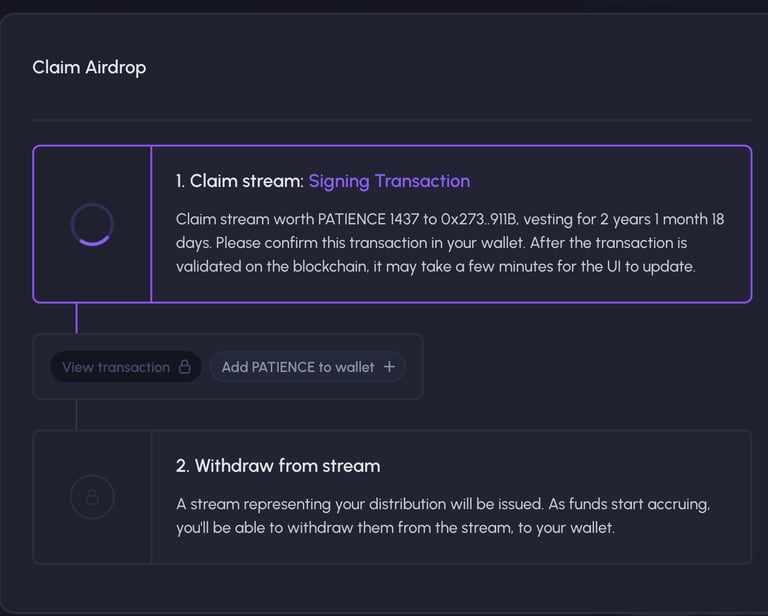Viewport: 768px width, 616px height.
Task: Click the plus icon beside Add PATIENCE to wallet
Action: 389,367
